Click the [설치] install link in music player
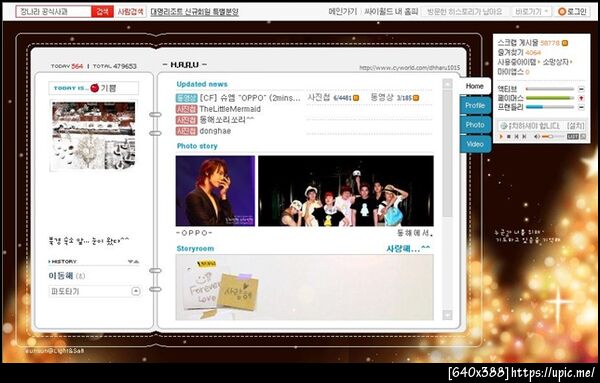This screenshot has height=383, width=600. click(x=576, y=126)
